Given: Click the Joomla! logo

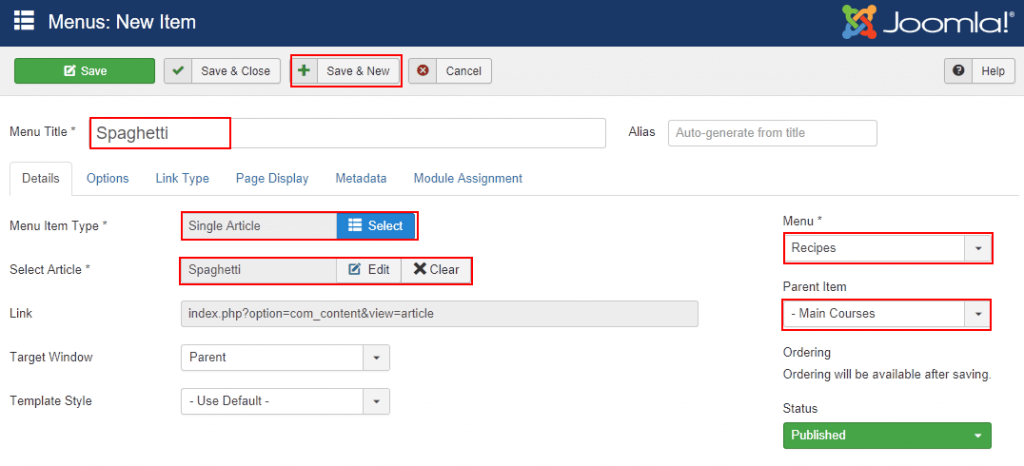Looking at the screenshot, I should (925, 23).
